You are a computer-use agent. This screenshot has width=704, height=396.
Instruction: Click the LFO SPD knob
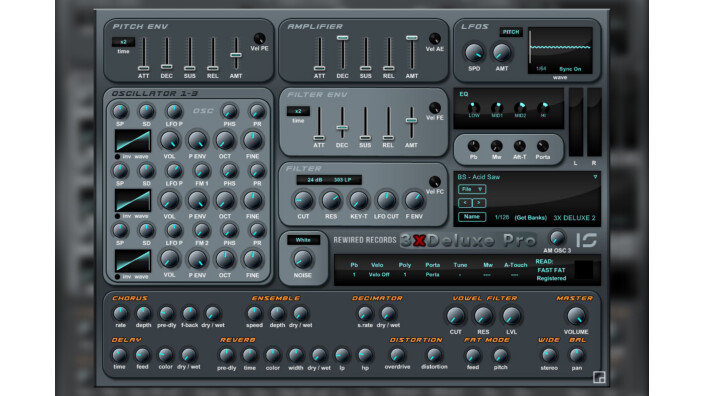pos(474,53)
